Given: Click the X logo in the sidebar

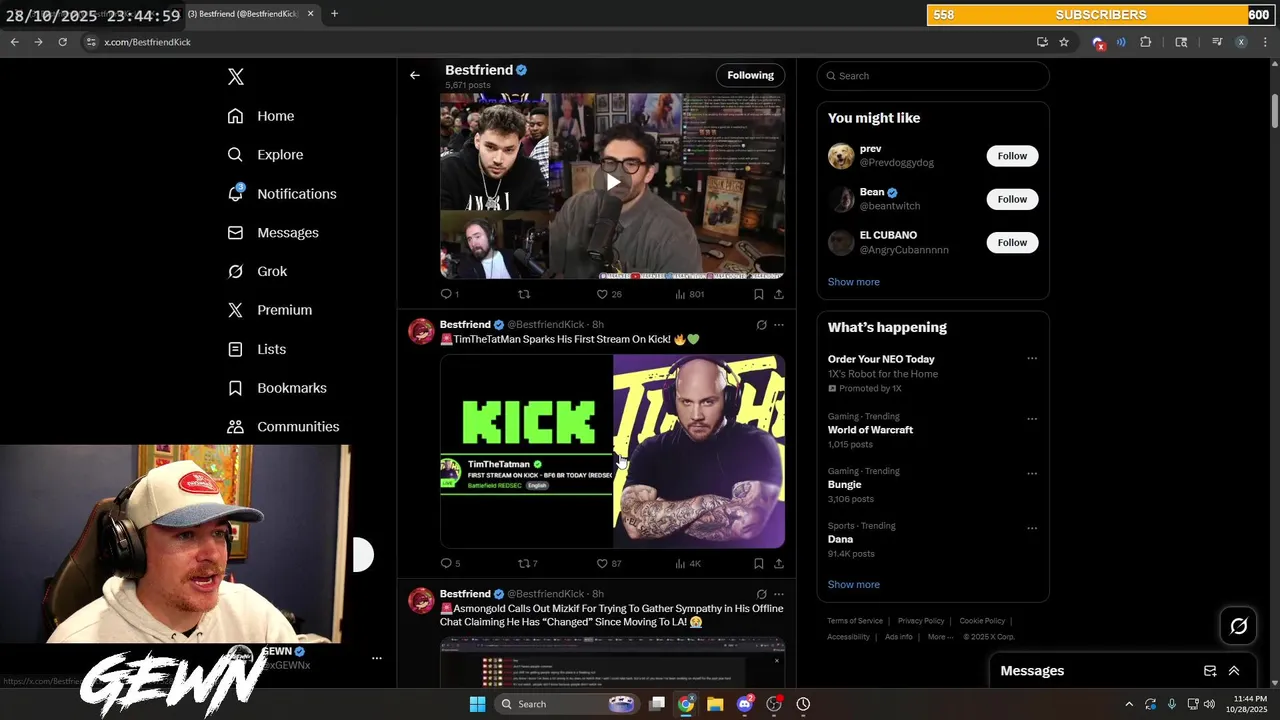Looking at the screenshot, I should click(236, 76).
